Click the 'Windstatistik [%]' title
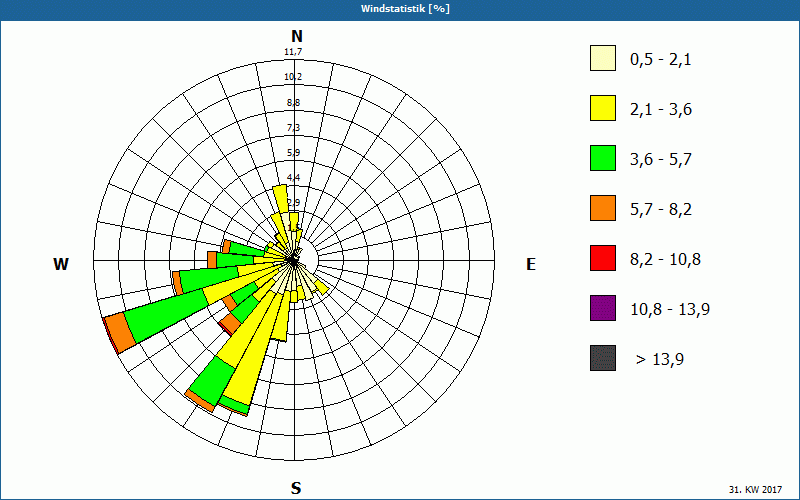Viewport: 800px width, 500px height. [x=405, y=9]
